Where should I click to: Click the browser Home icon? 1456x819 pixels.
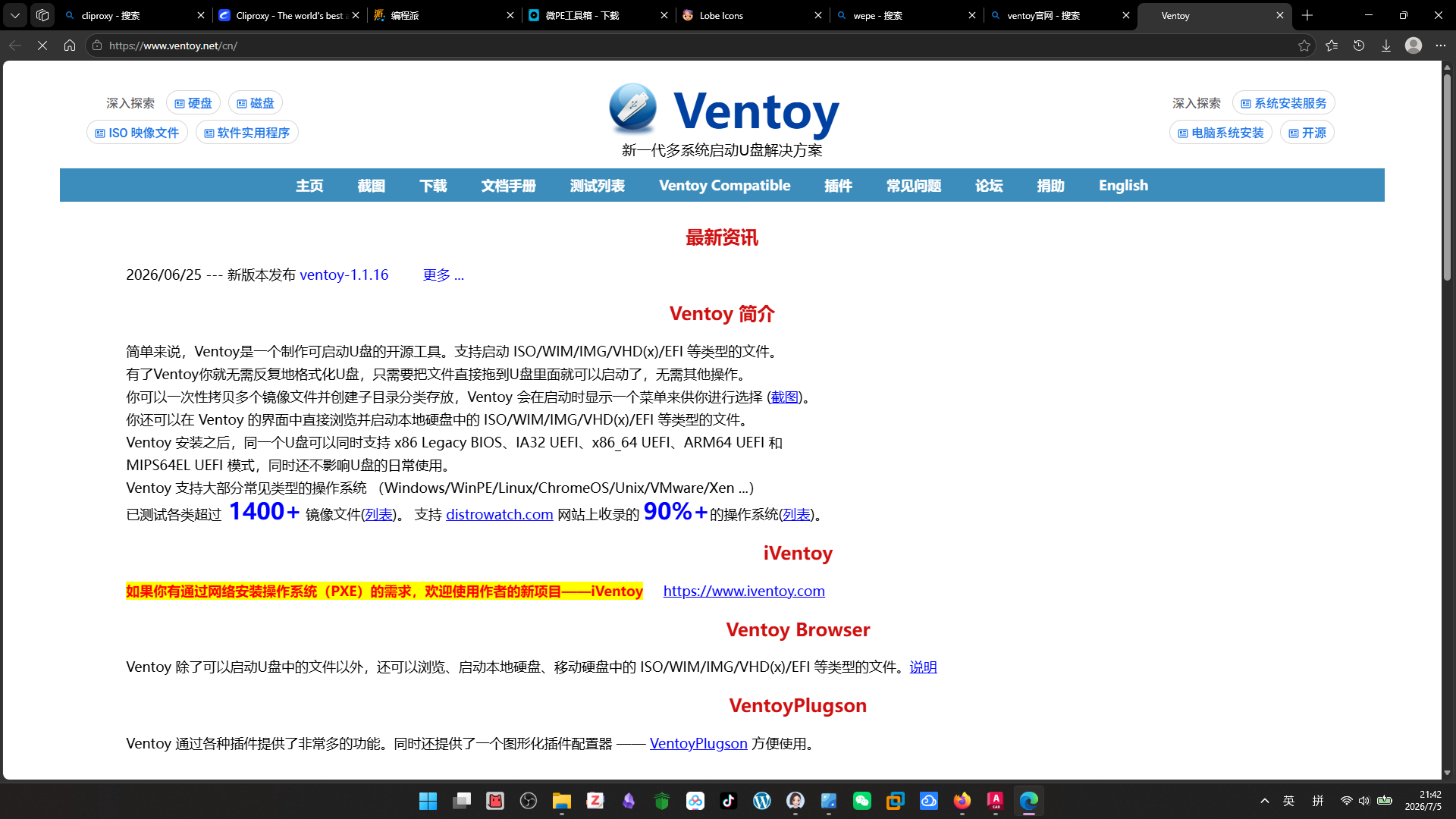[70, 45]
